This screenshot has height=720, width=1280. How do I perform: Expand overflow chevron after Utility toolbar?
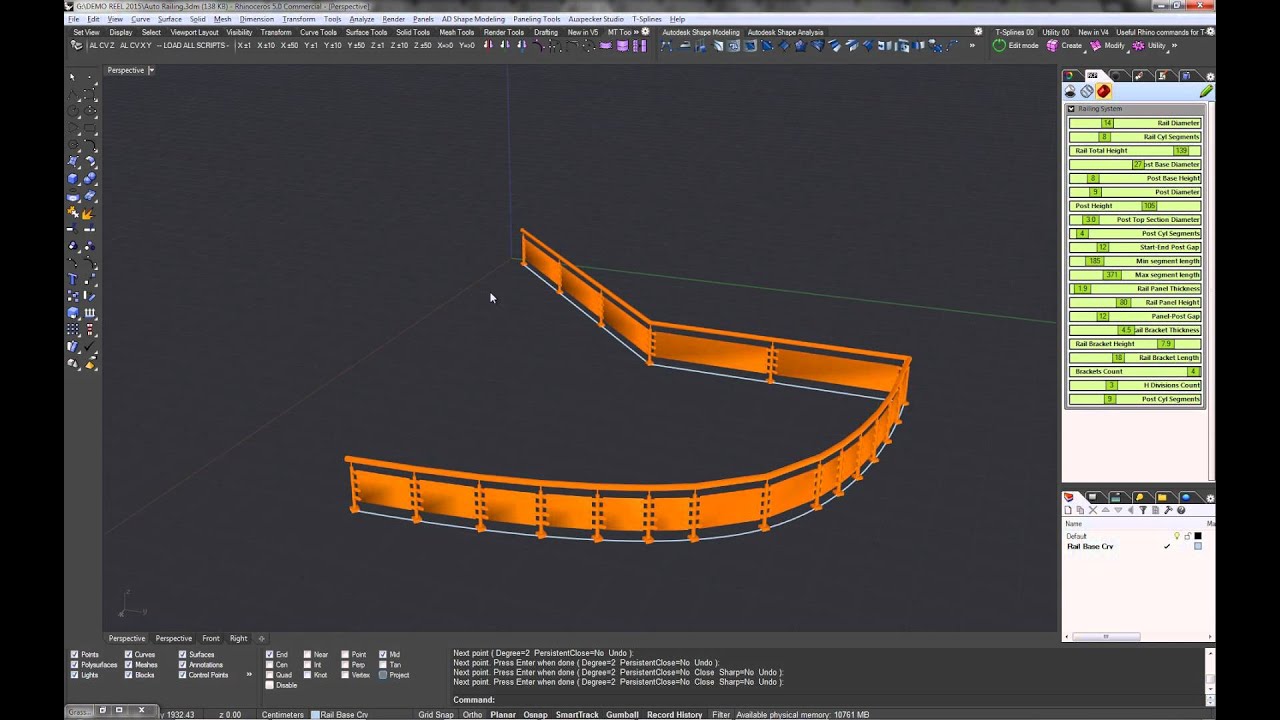point(1174,45)
